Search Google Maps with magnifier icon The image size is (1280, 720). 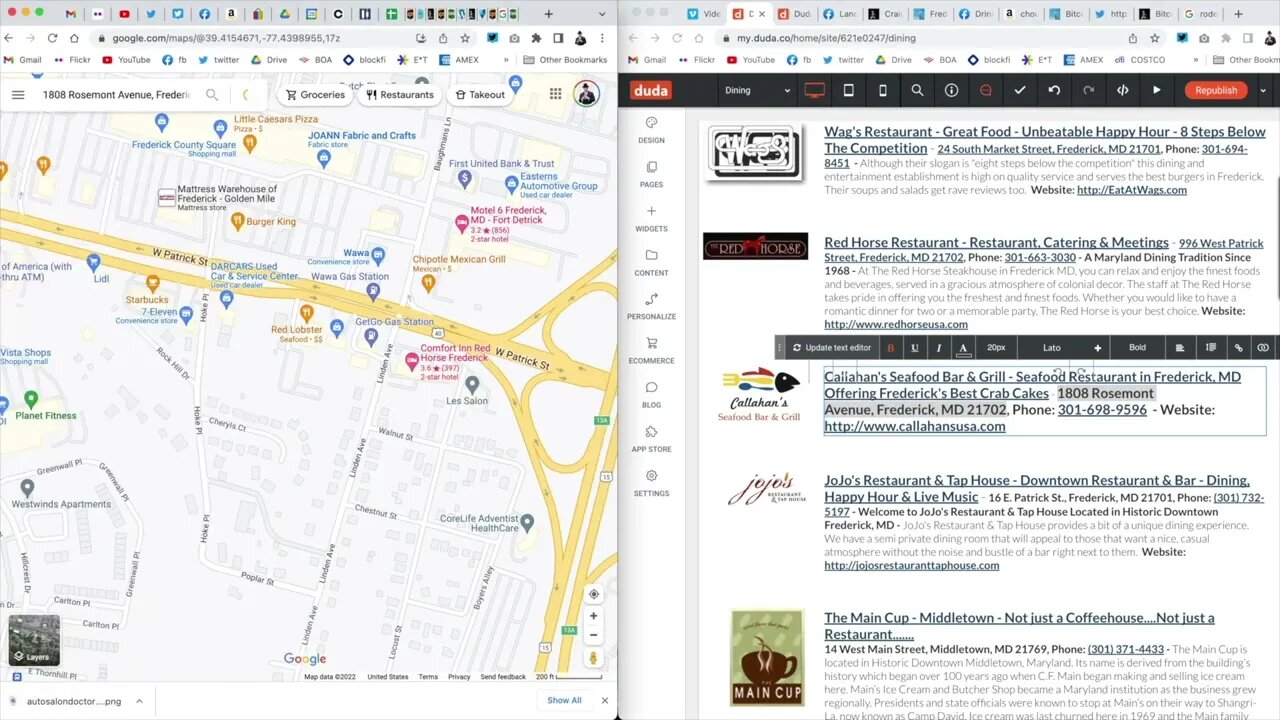[x=211, y=95]
